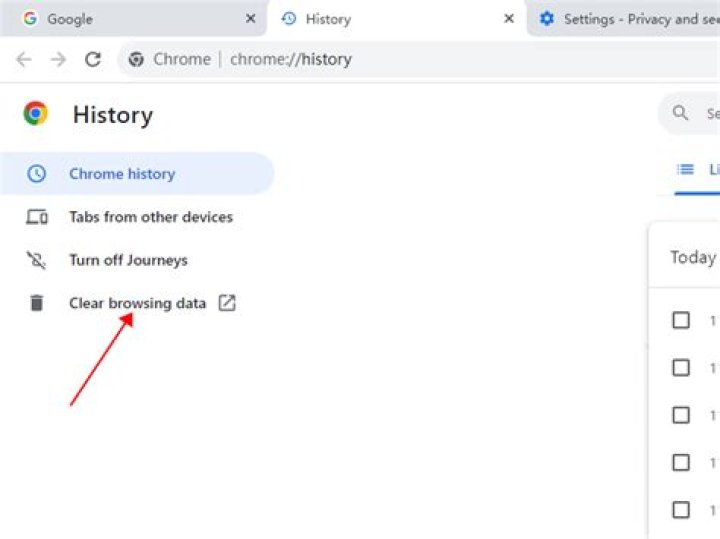Open the Settings Privacy and security tab
The image size is (720, 539).
pyautogui.click(x=623, y=18)
